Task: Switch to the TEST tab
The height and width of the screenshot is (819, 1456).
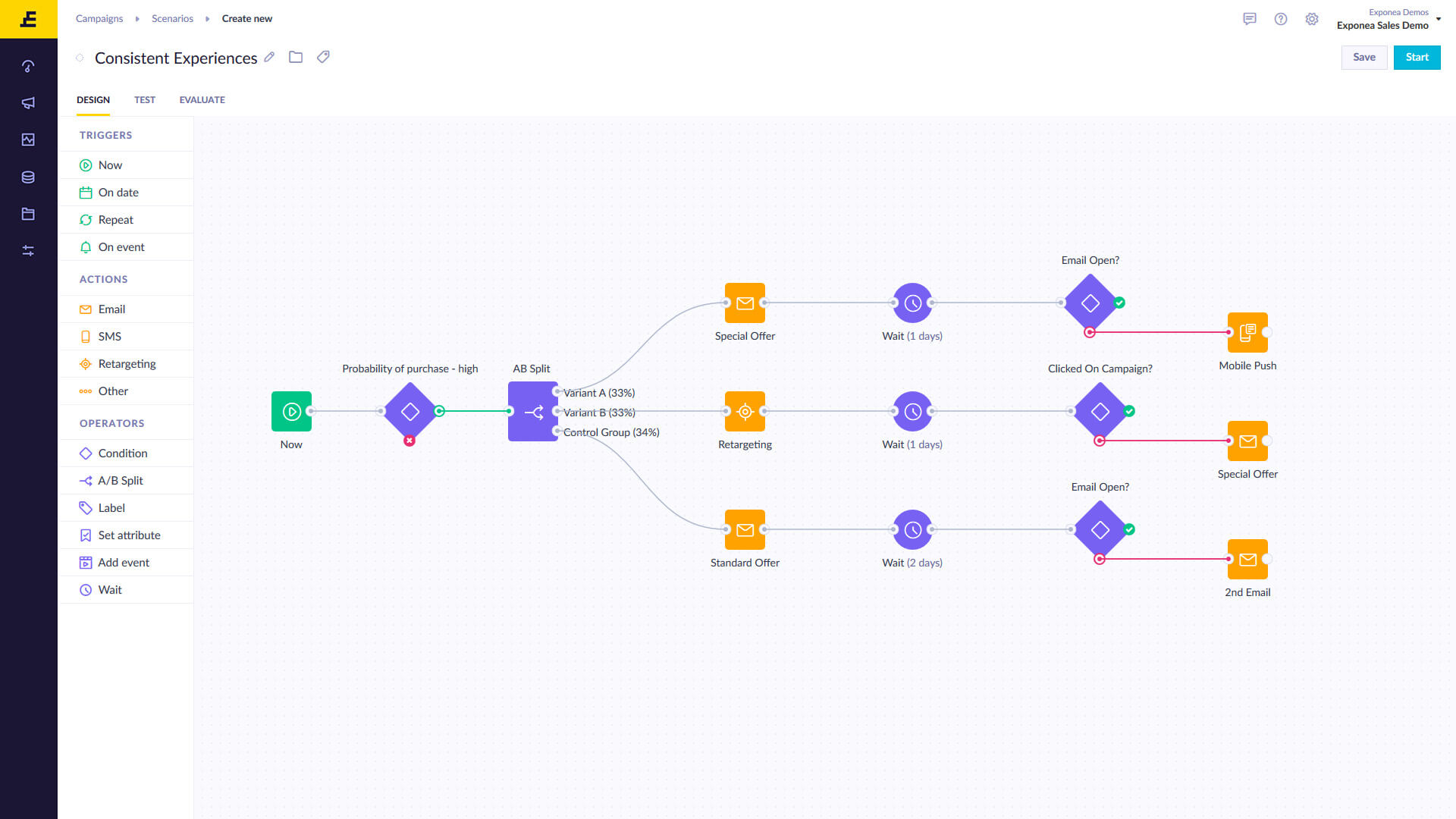Action: pyautogui.click(x=145, y=100)
